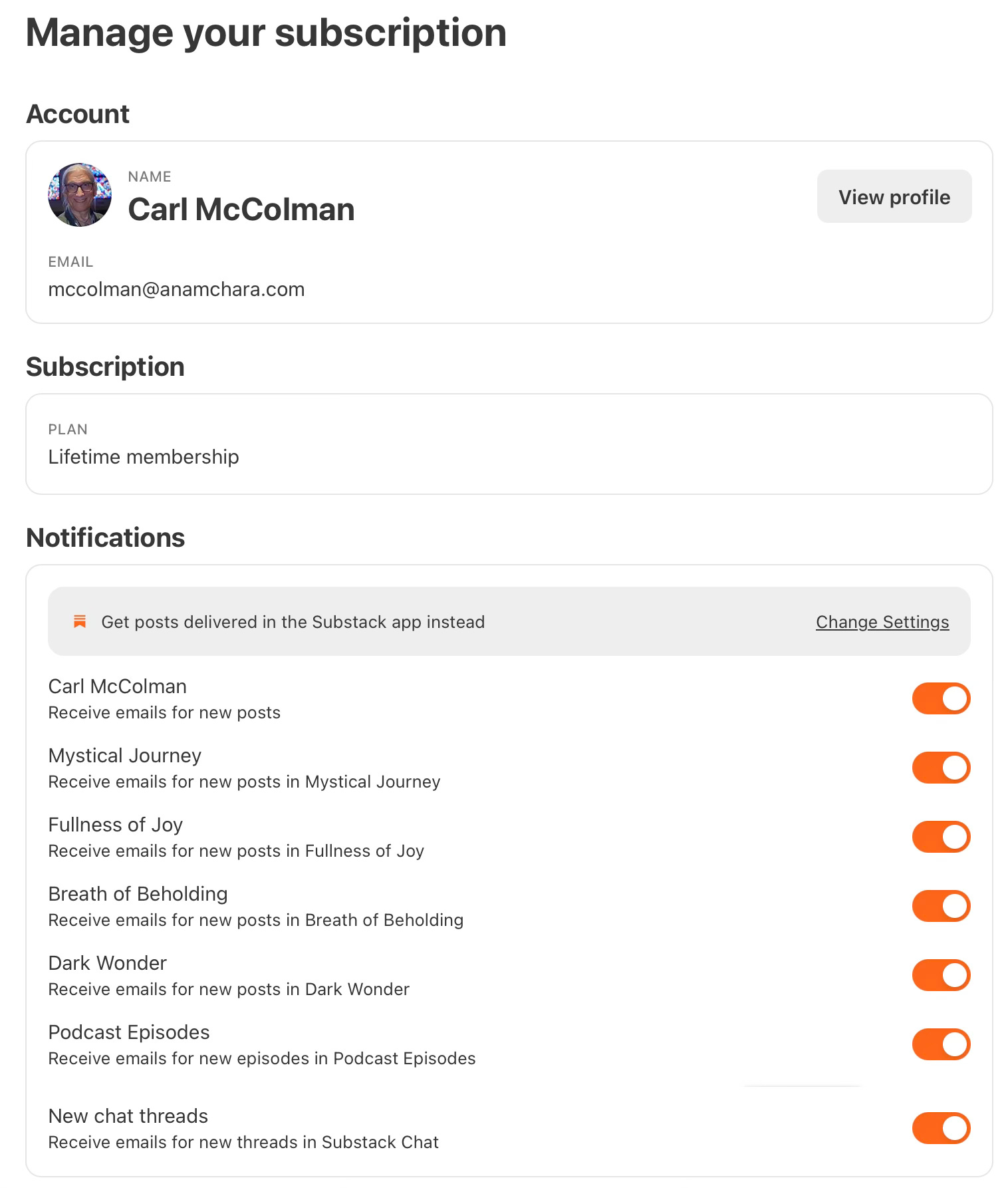Click the Carl McColman profile avatar
The width and height of the screenshot is (1008, 1188).
[80, 195]
